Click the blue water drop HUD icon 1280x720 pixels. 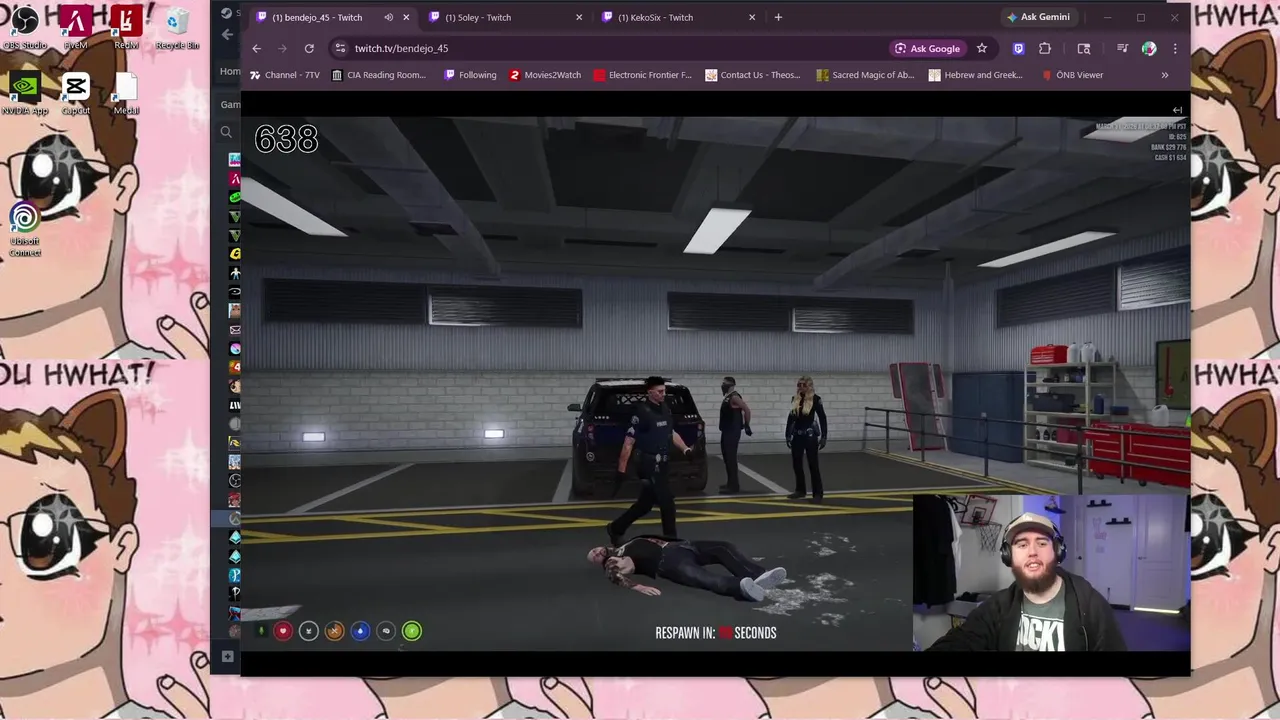pos(360,631)
